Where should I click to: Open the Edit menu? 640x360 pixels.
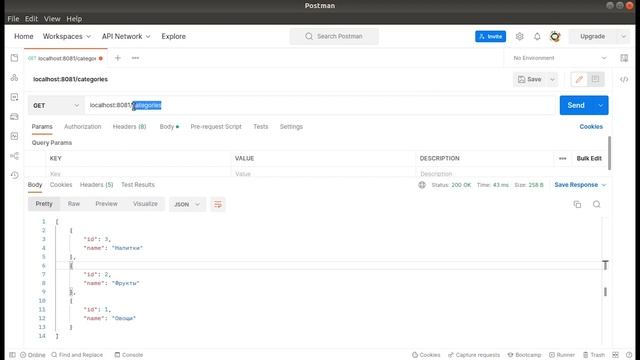31,19
